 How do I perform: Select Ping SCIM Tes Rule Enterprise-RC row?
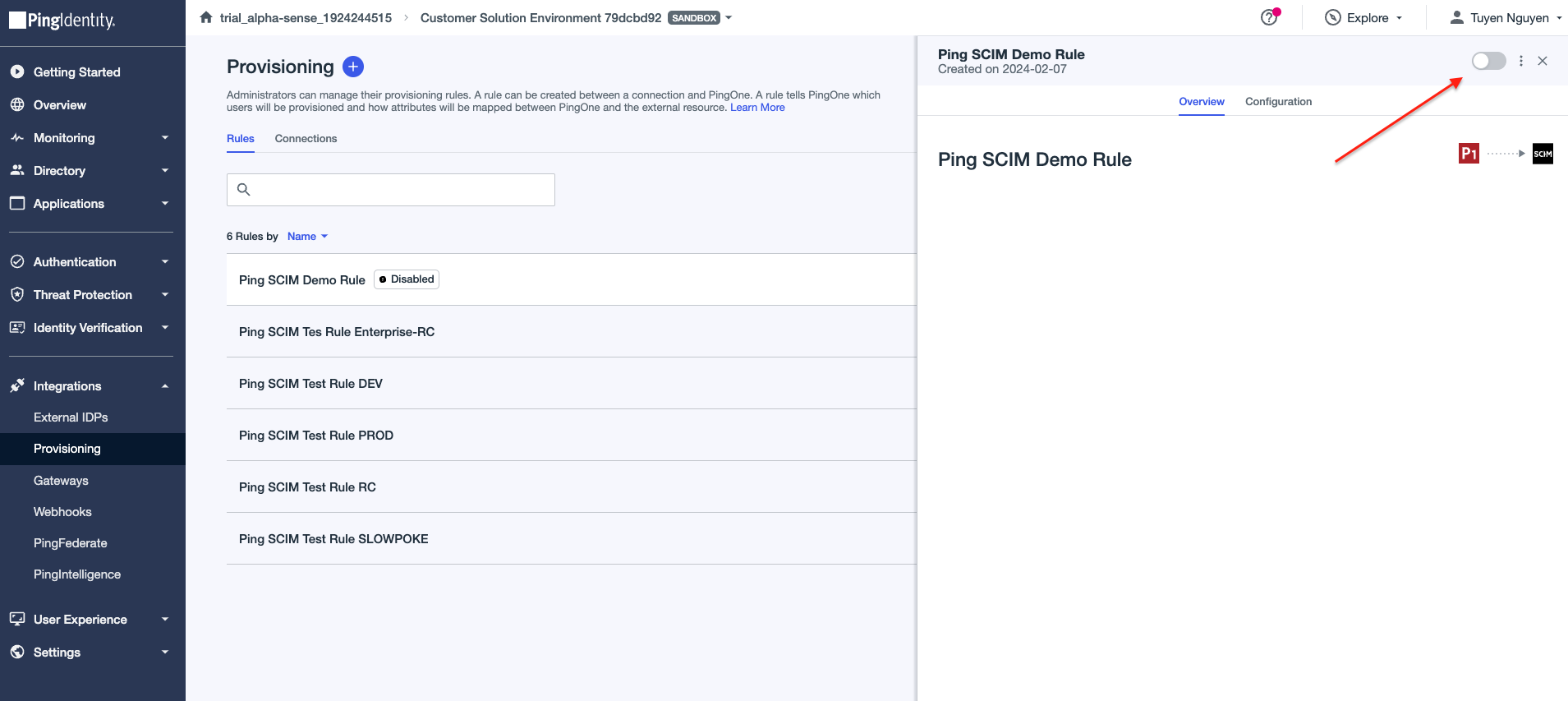point(572,332)
